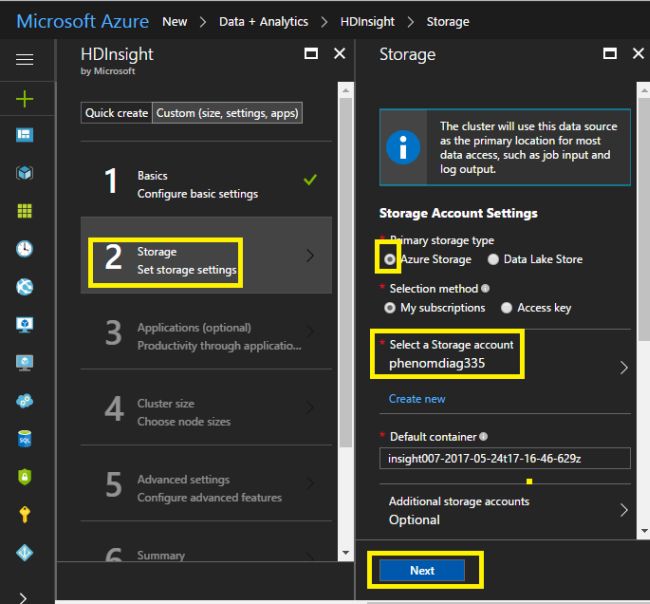Switch to Quick create tab
The image size is (650, 604).
tap(116, 113)
